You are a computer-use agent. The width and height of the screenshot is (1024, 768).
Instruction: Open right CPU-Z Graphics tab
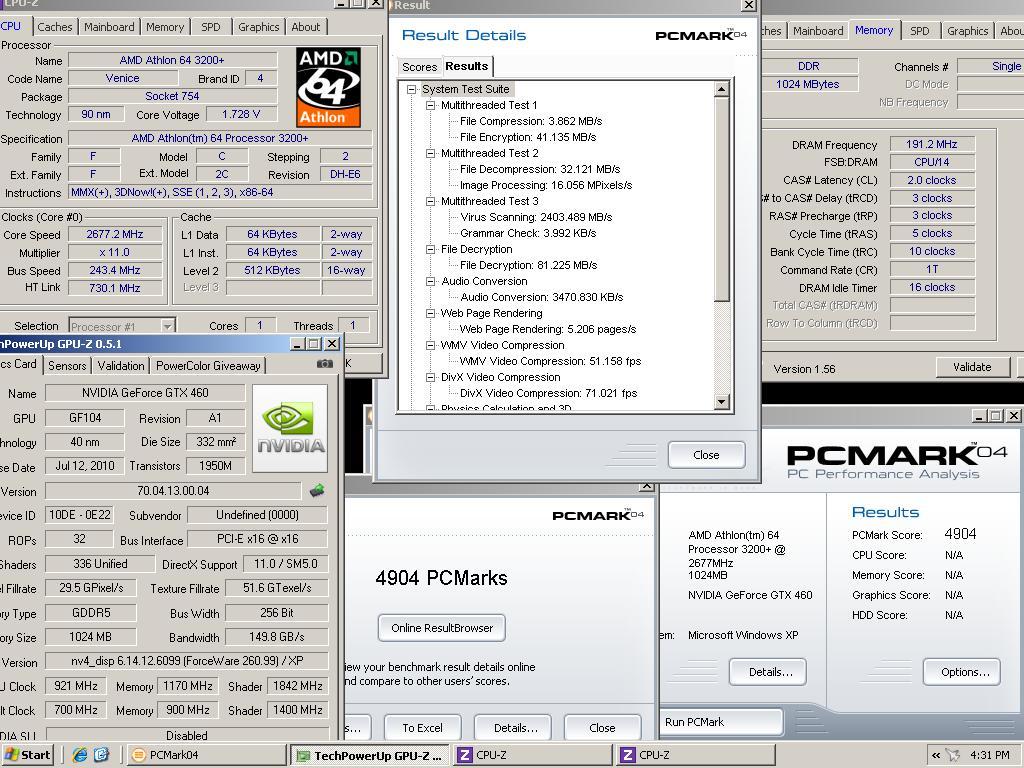(967, 31)
